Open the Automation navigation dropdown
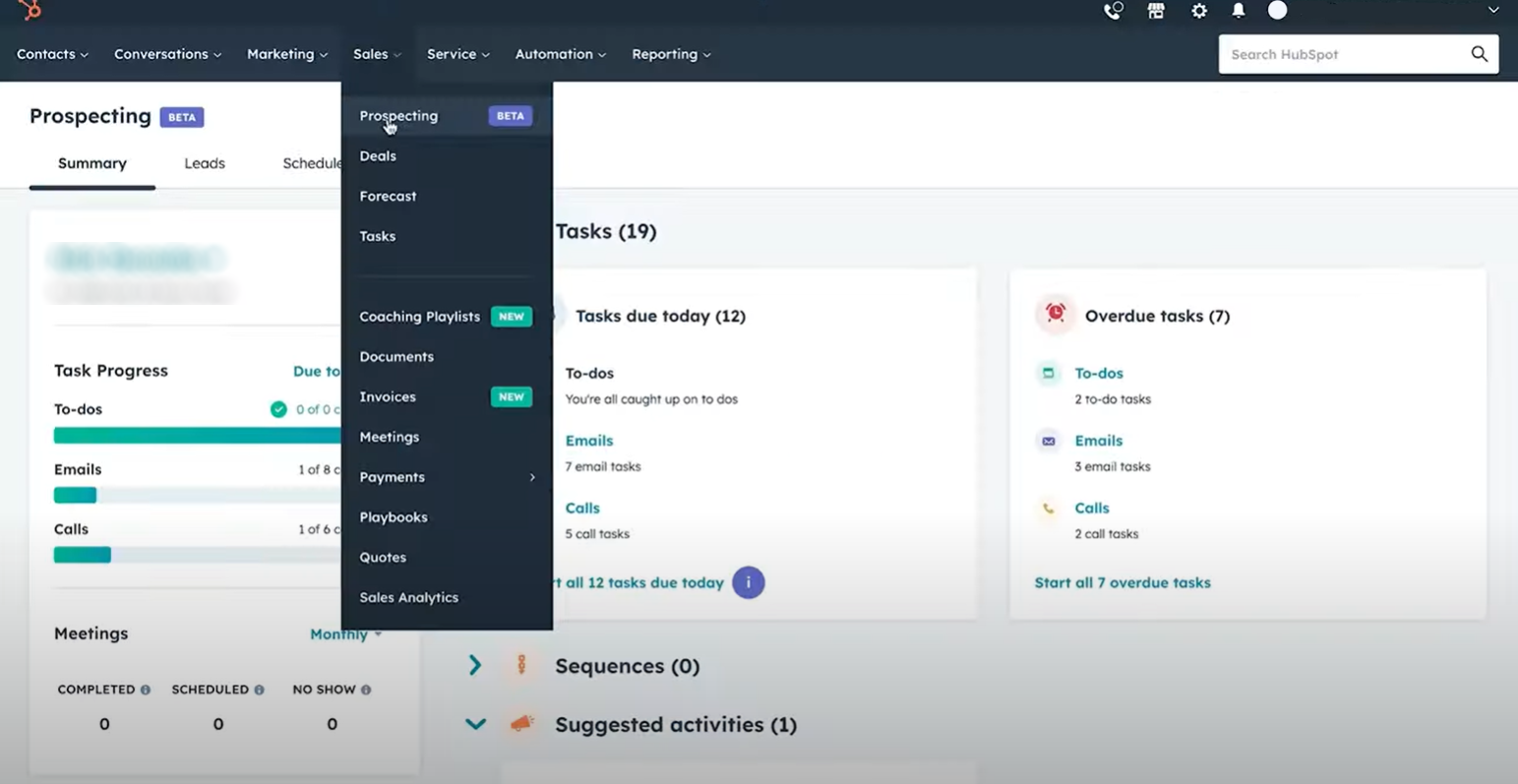Viewport: 1518px width, 784px height. pyautogui.click(x=561, y=54)
